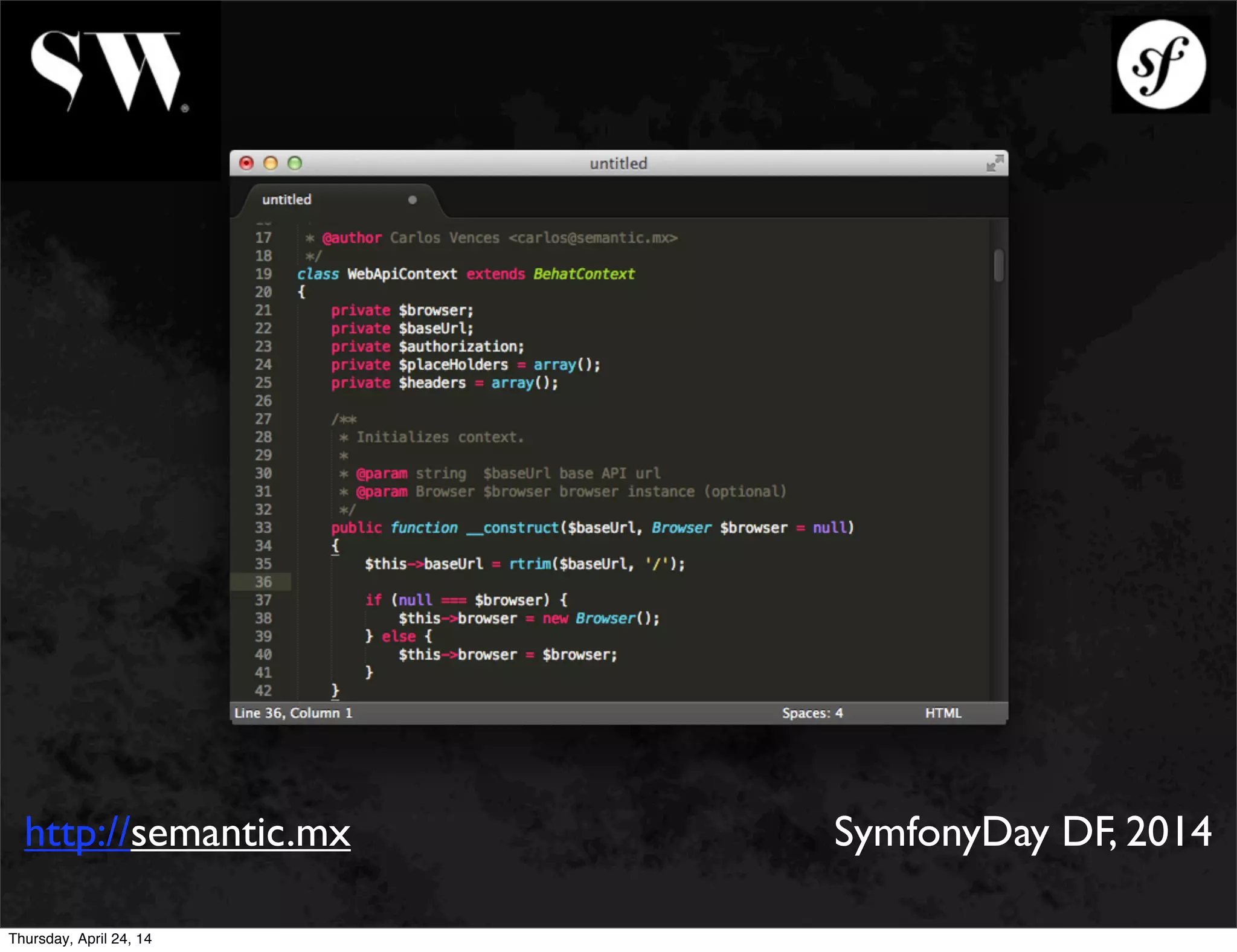Click the vertical scrollbar thumb in editor

998,265
